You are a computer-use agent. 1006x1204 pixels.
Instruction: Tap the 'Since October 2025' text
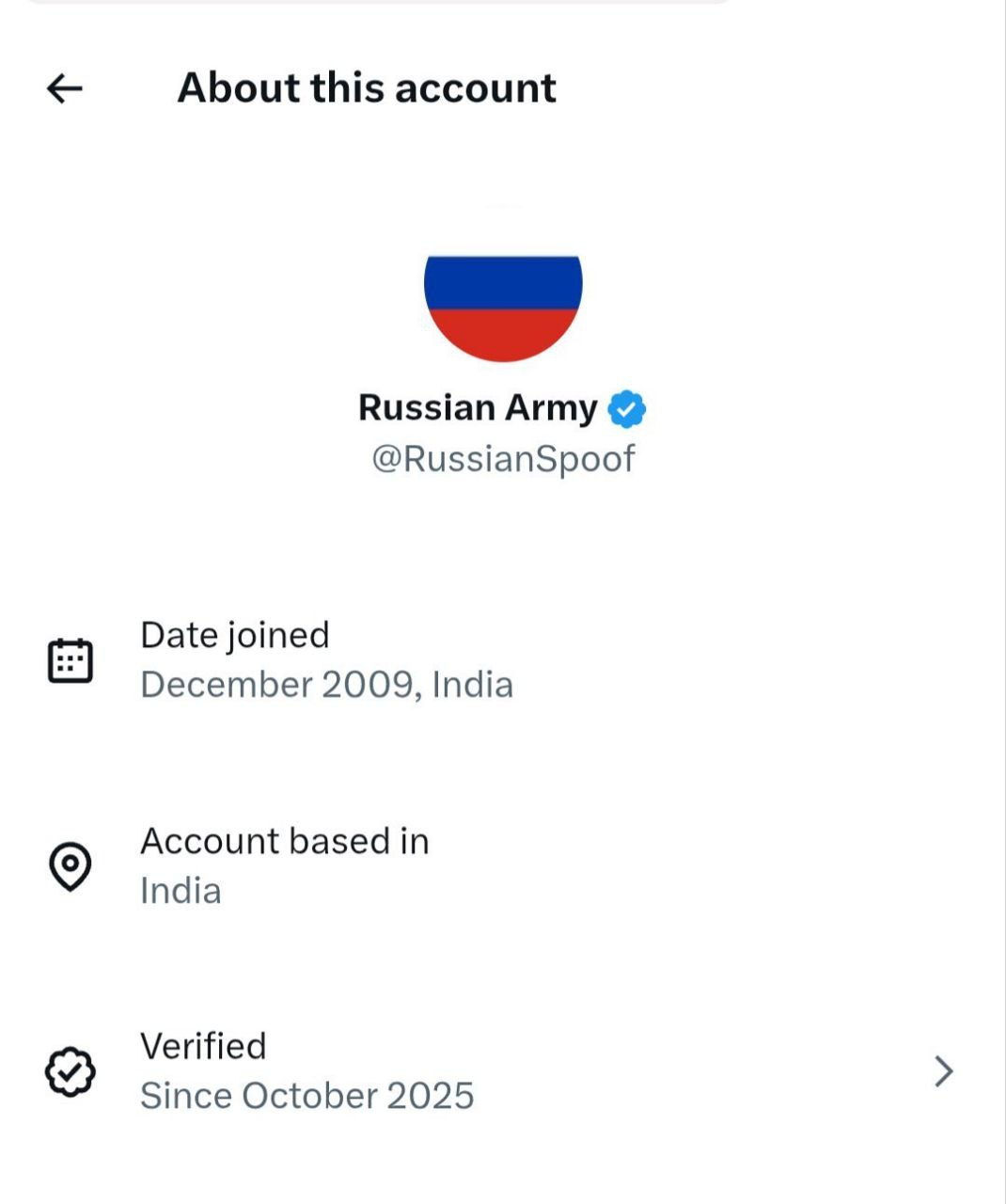(307, 1097)
